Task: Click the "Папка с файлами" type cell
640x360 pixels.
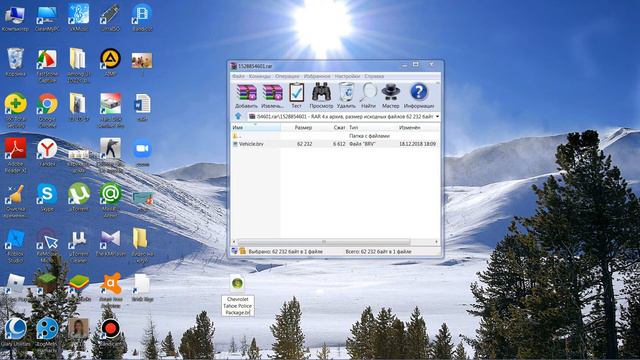Action: [369, 136]
